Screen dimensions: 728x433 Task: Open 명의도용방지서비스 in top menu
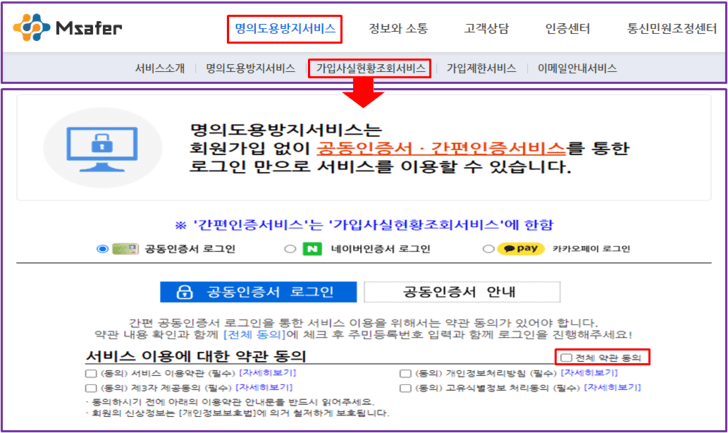click(x=285, y=29)
